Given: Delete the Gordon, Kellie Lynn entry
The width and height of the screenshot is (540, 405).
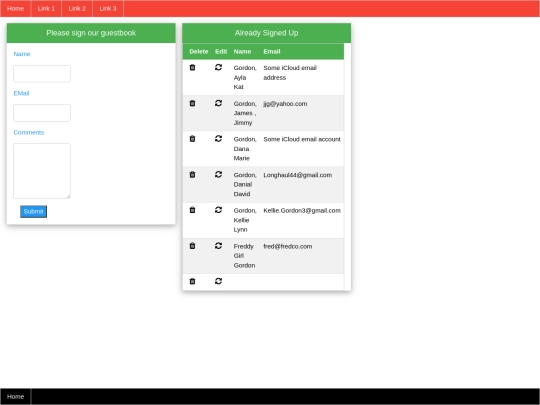Looking at the screenshot, I should tap(192, 210).
